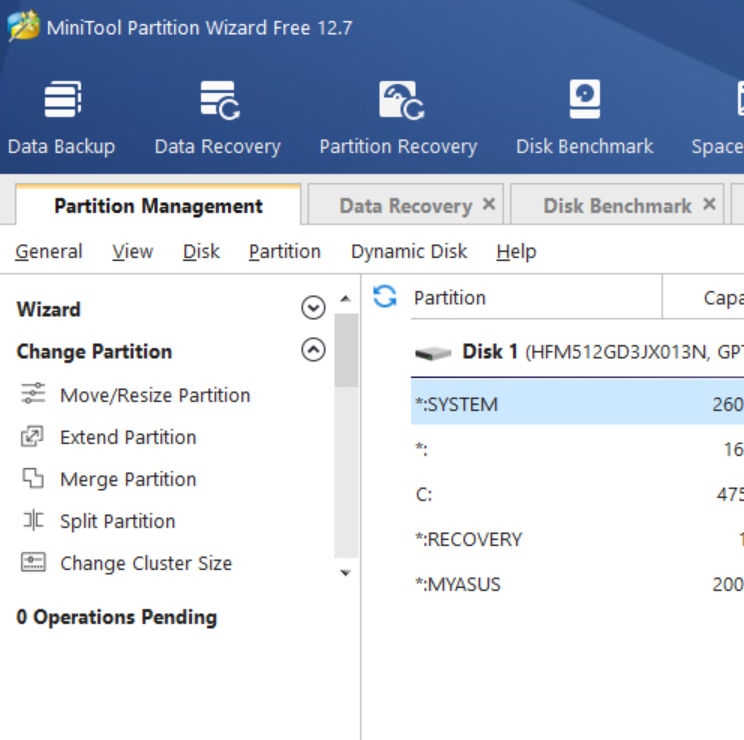Close the Disk Benchmark tab
The height and width of the screenshot is (740, 744).
709,204
